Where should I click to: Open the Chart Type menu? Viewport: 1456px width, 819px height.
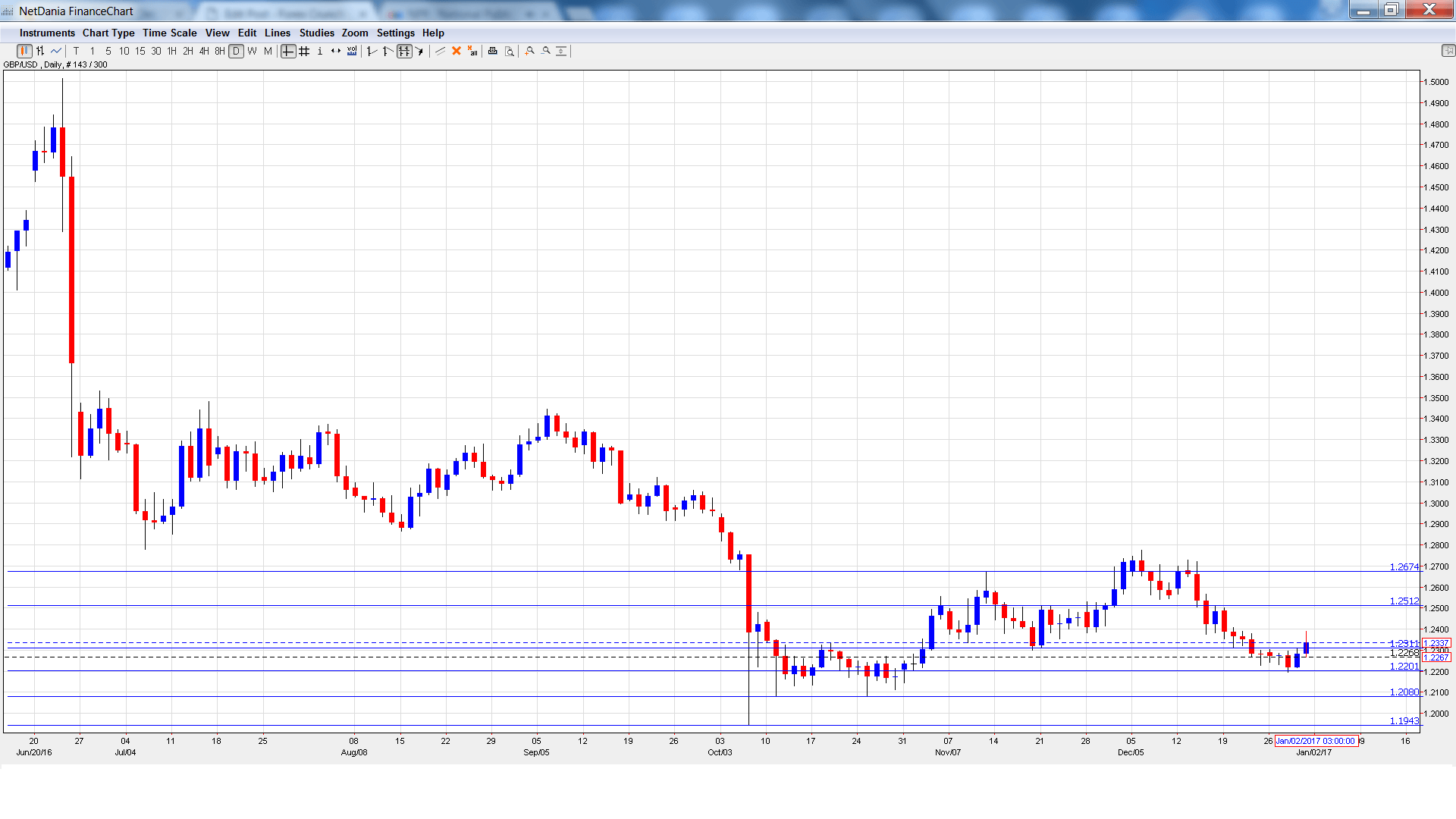coord(108,33)
